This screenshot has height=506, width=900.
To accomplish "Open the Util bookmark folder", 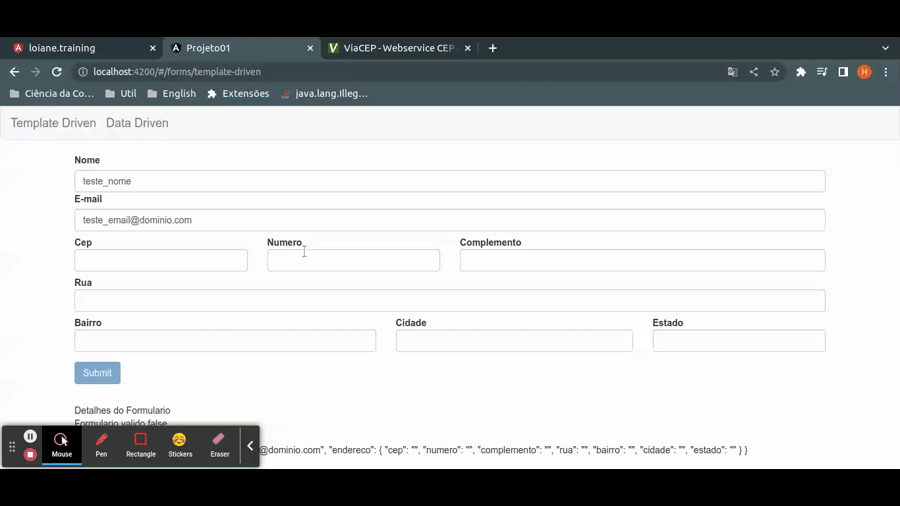I will pos(121,94).
